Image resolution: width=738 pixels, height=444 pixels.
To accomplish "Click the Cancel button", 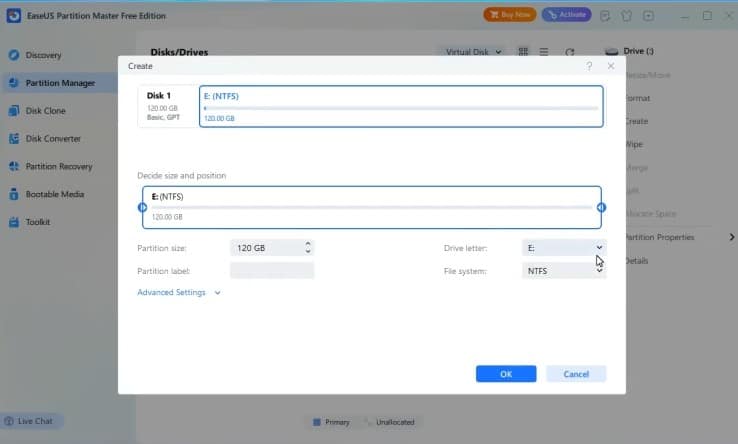I will point(576,374).
